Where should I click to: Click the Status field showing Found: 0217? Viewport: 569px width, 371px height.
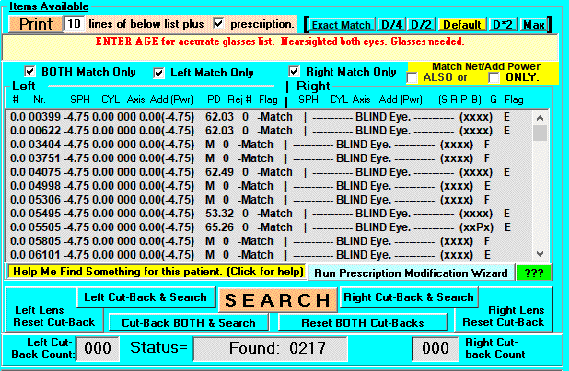(270, 348)
